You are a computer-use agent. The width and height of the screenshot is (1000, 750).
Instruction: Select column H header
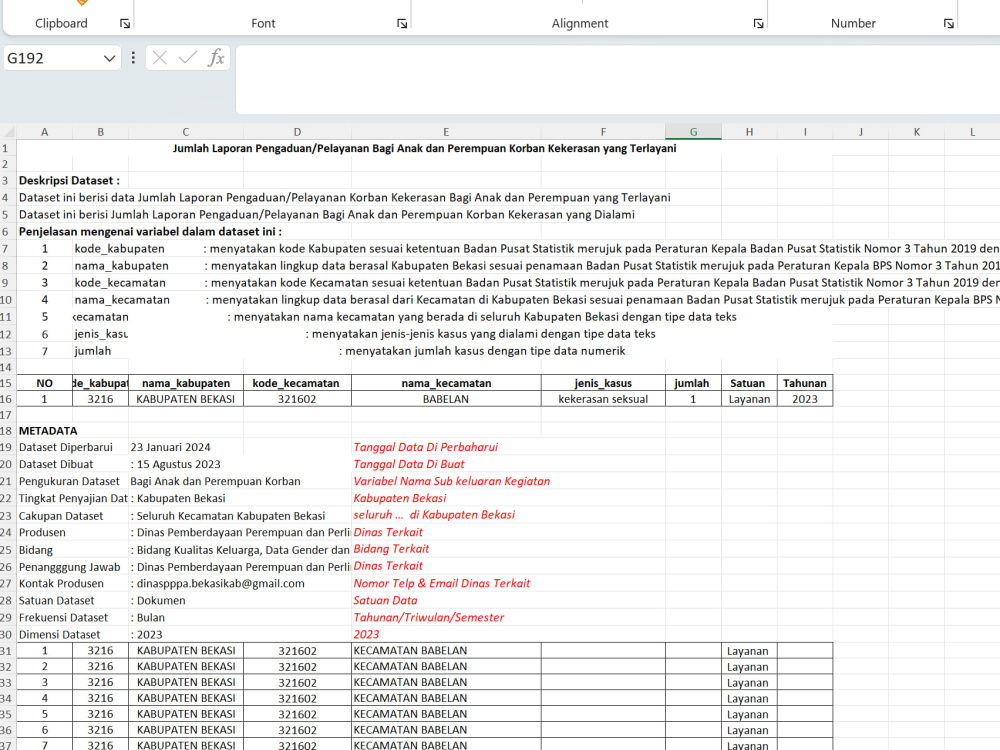(x=749, y=132)
